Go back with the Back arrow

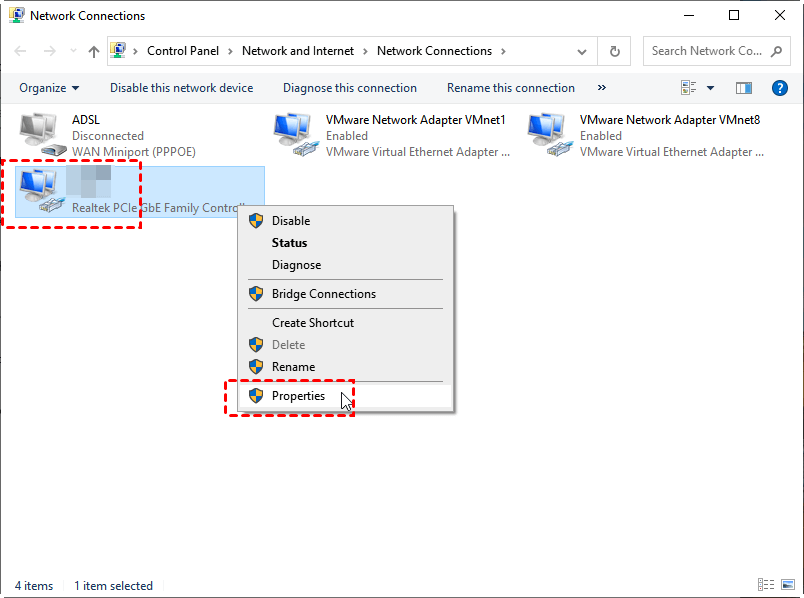[x=21, y=51]
